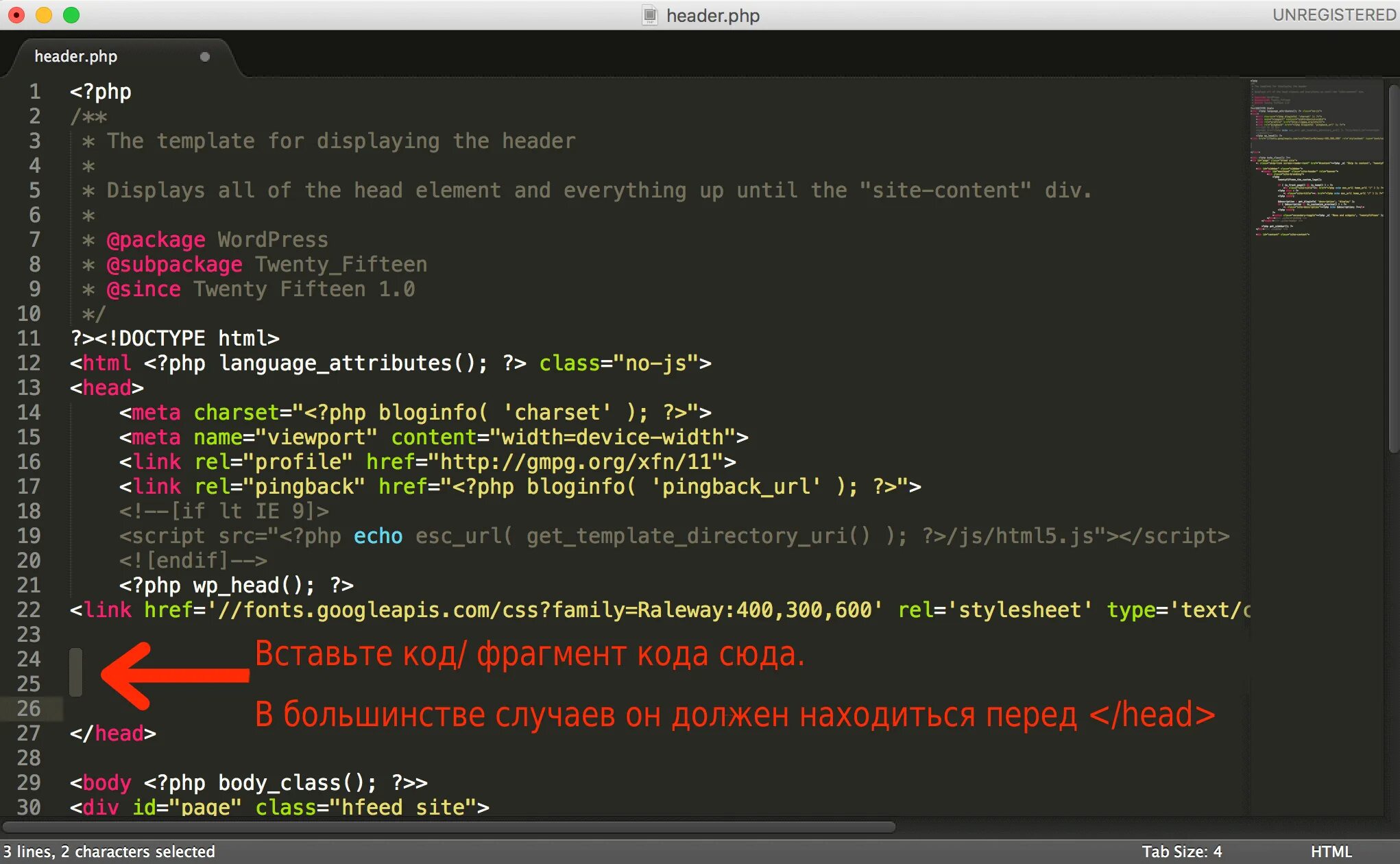Image resolution: width=1400 pixels, height=864 pixels.
Task: Click the UNREGISTERED label in title bar
Action: 1333,15
